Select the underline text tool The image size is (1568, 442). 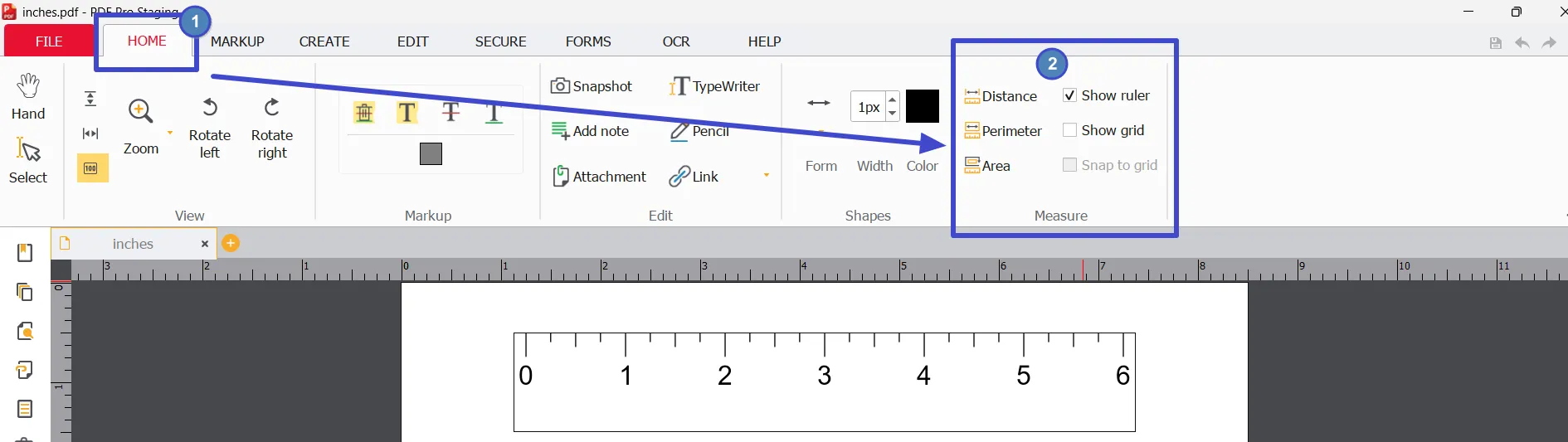[494, 112]
